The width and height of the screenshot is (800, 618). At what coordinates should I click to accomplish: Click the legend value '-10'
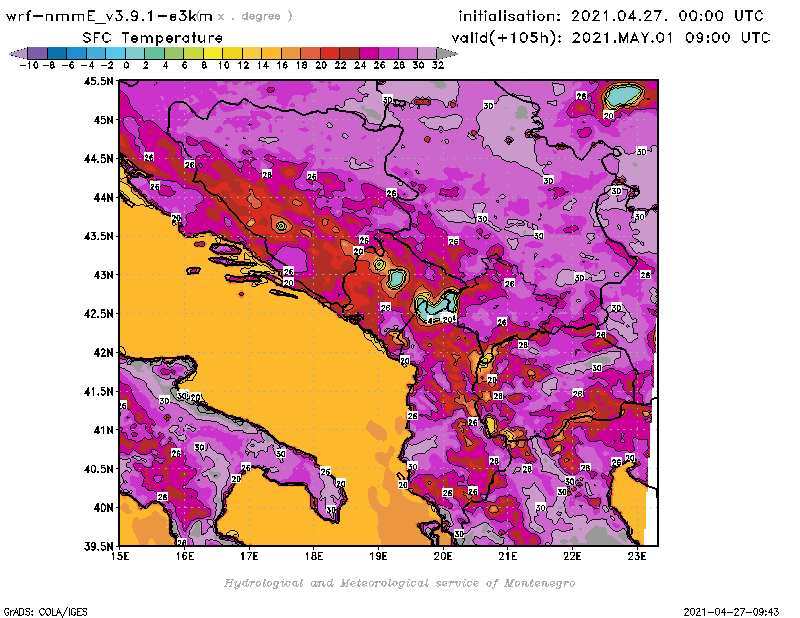(29, 66)
